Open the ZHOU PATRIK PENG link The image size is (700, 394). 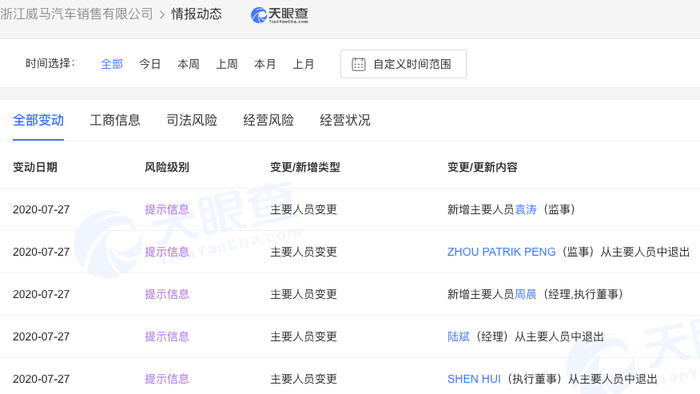(501, 252)
